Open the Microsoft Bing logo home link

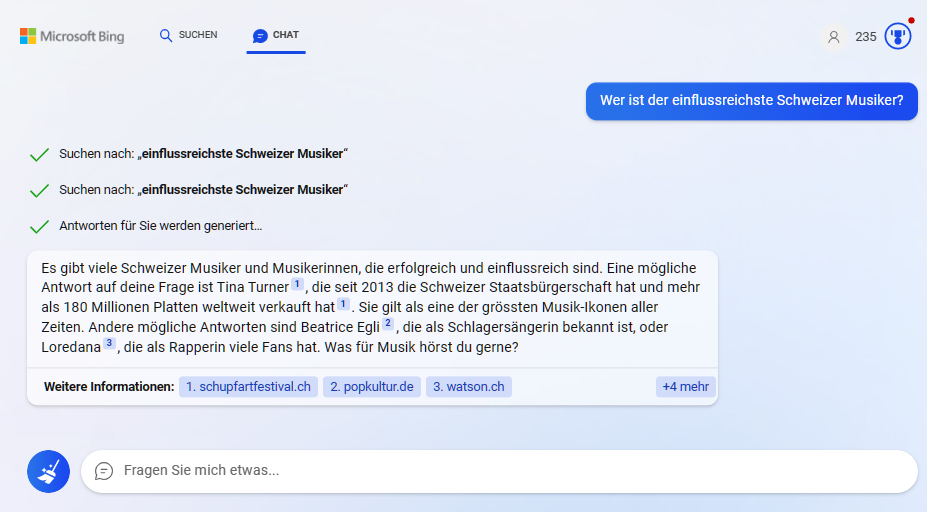(x=72, y=36)
